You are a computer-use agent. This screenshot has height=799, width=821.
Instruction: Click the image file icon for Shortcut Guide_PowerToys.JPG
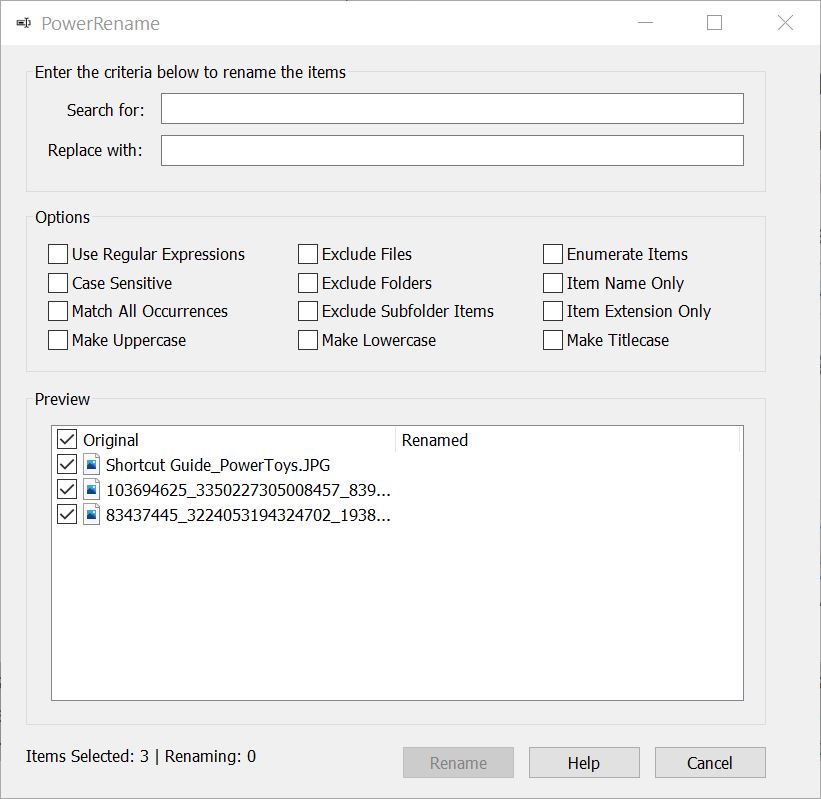tap(92, 465)
